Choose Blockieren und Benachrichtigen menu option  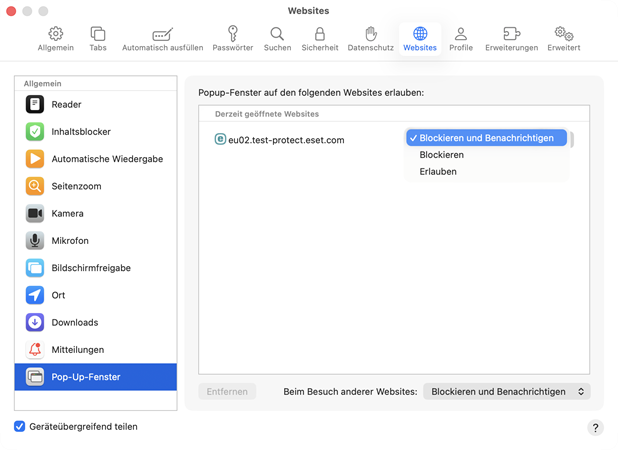coord(486,138)
